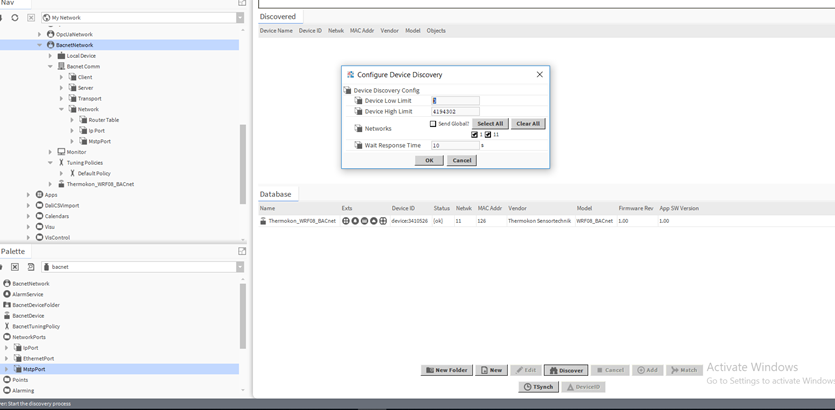
Task: Click the third extension icon in the Exts column
Action: click(x=364, y=221)
